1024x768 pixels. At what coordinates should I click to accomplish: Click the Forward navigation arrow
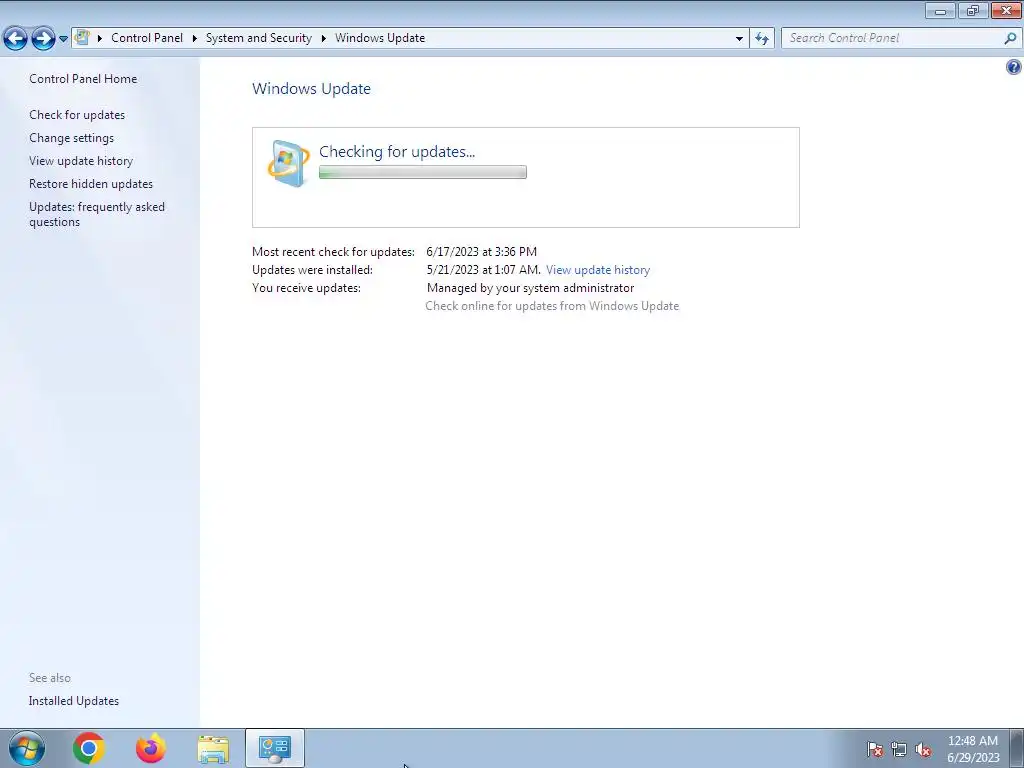[x=43, y=39]
